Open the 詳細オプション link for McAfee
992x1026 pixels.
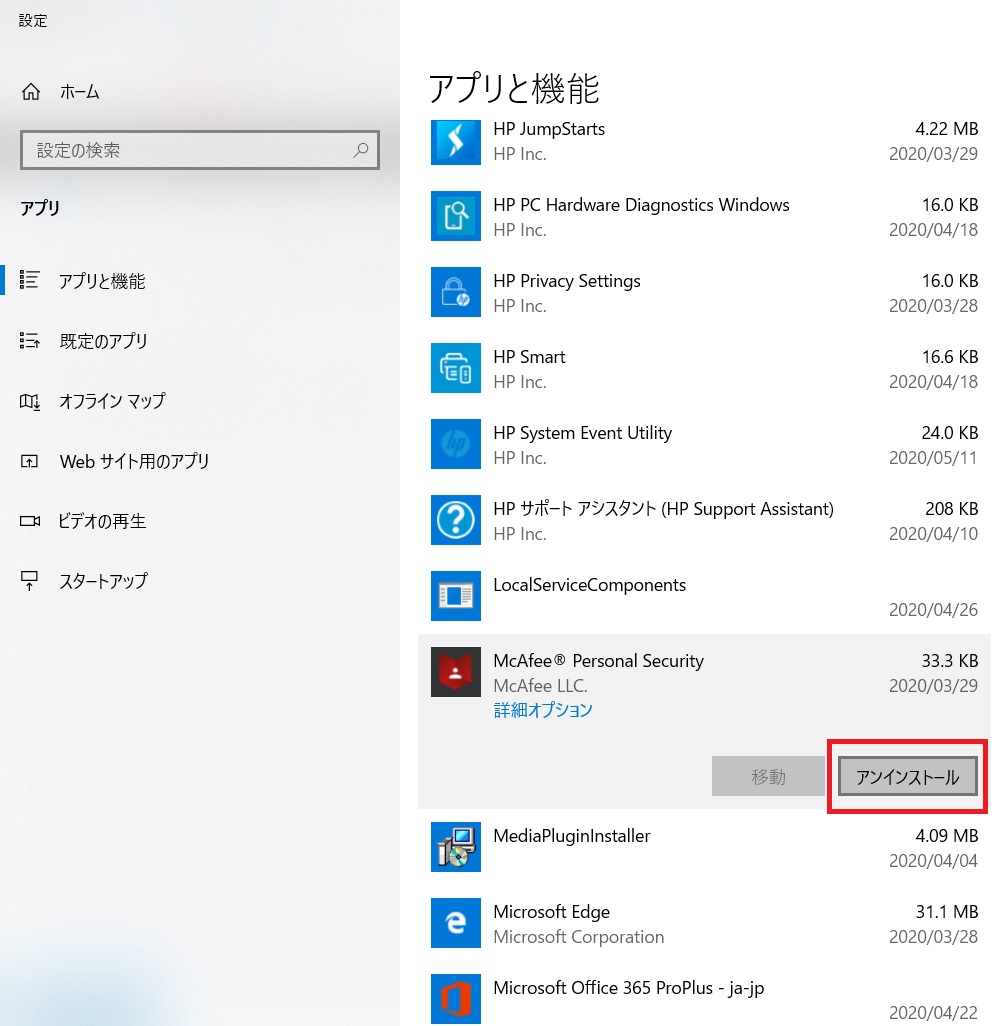(x=542, y=710)
